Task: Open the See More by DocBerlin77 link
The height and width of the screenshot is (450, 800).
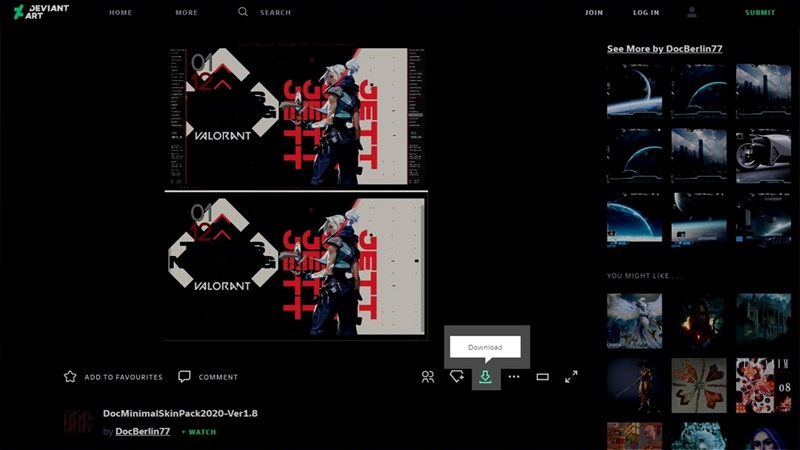Action: pyautogui.click(x=664, y=48)
